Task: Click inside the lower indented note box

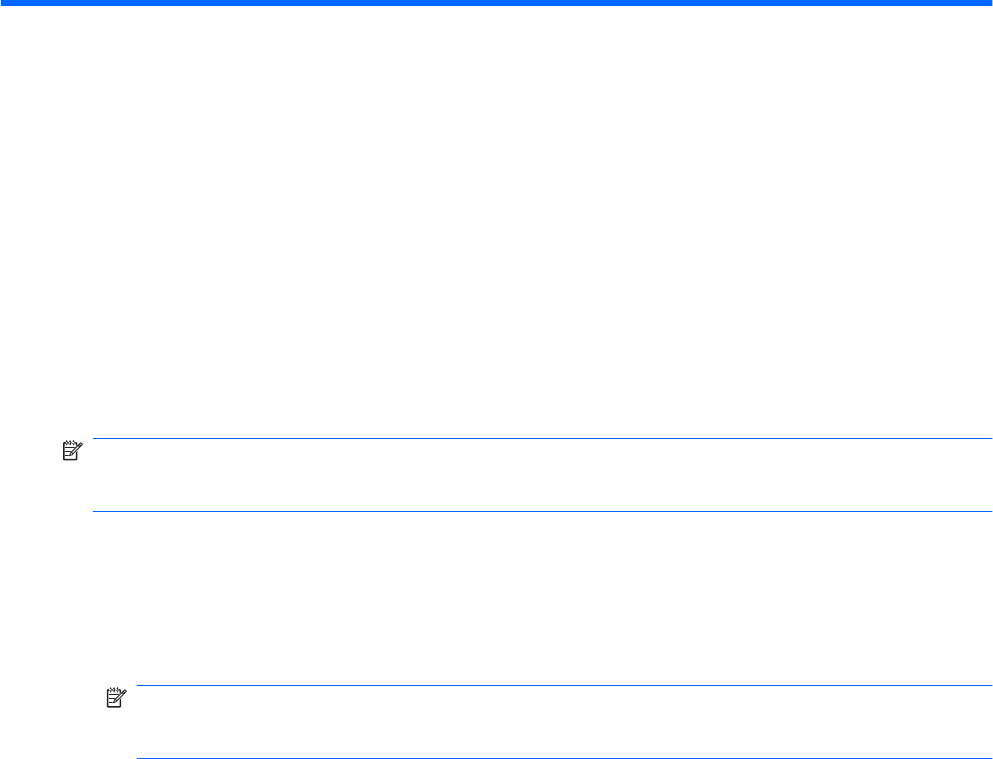Action: point(560,722)
